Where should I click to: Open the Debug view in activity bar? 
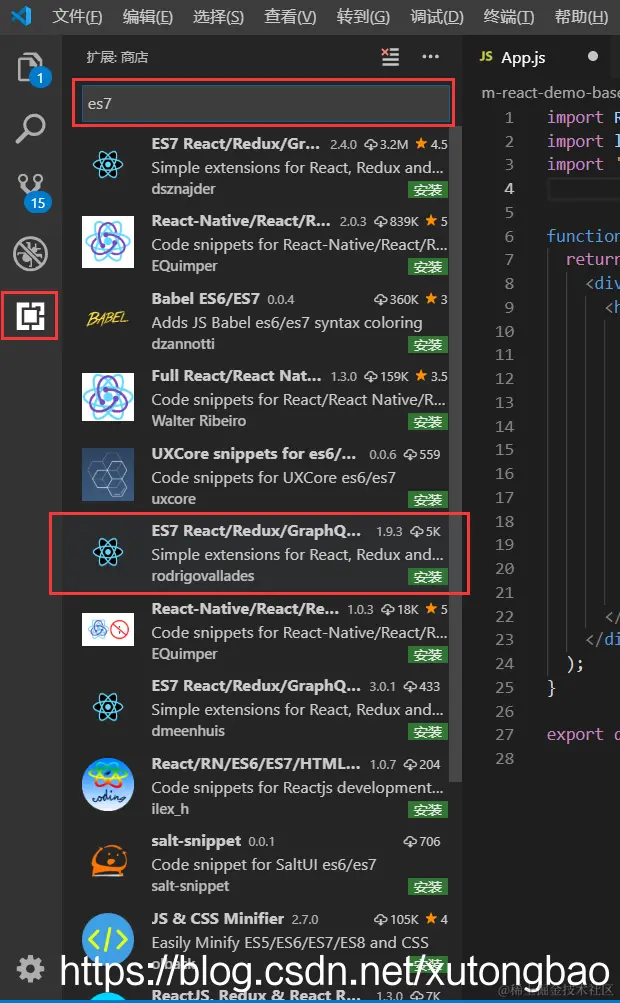click(30, 254)
